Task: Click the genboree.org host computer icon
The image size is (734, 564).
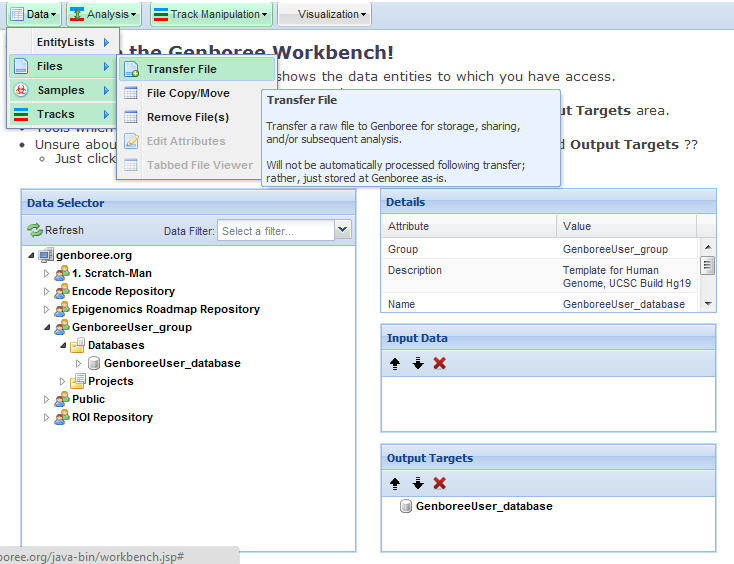Action: [46, 255]
